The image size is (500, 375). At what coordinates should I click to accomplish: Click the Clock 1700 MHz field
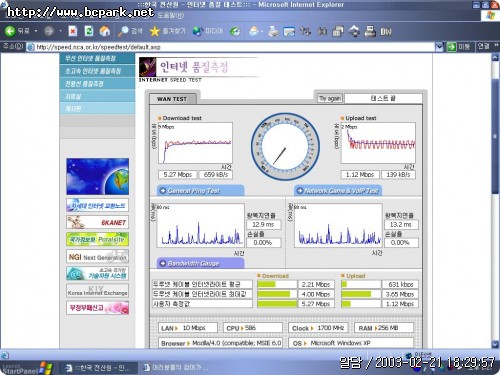click(x=318, y=328)
